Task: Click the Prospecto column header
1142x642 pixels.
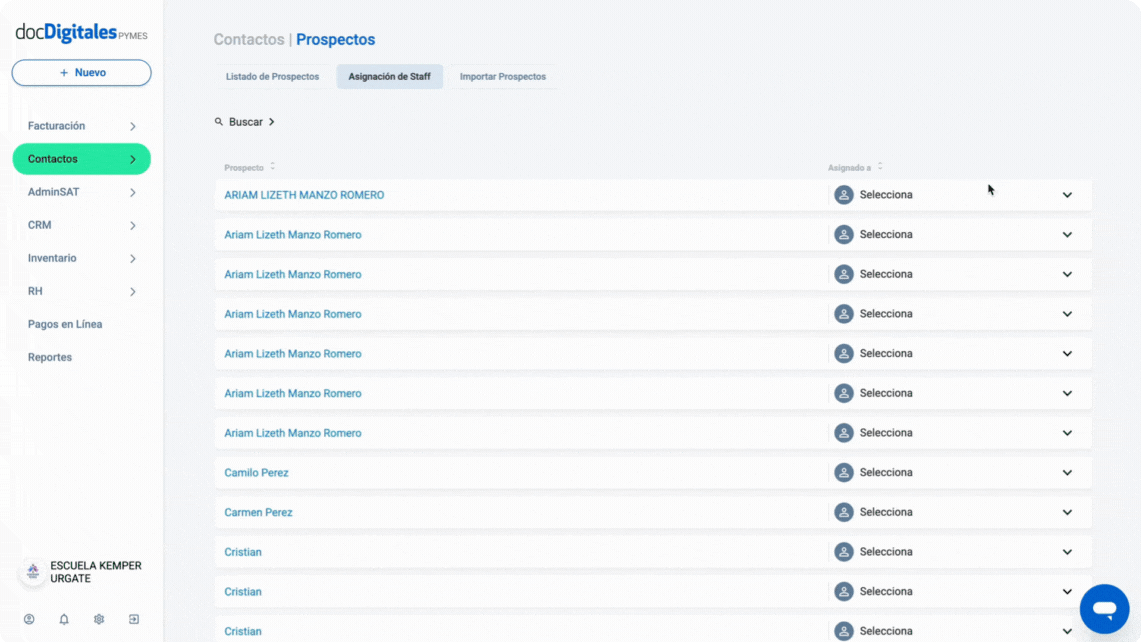Action: [244, 168]
